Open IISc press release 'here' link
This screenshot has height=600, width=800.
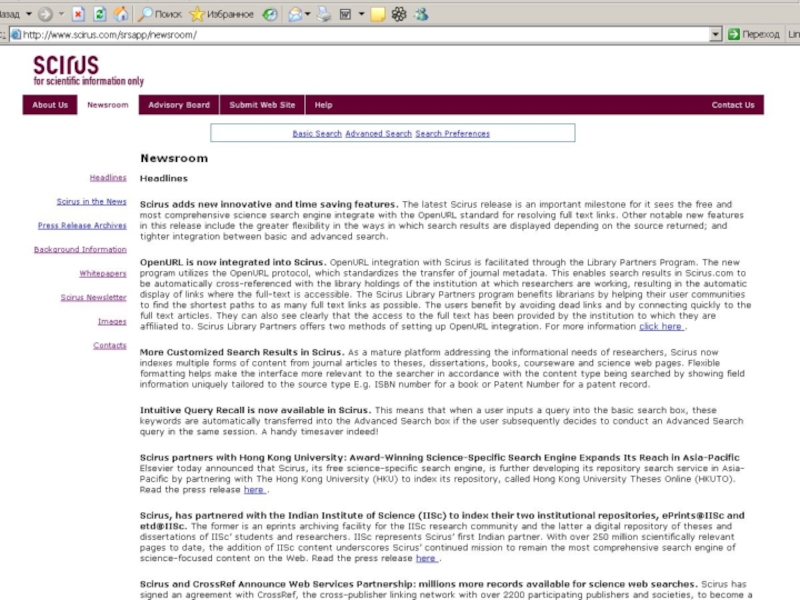426,558
